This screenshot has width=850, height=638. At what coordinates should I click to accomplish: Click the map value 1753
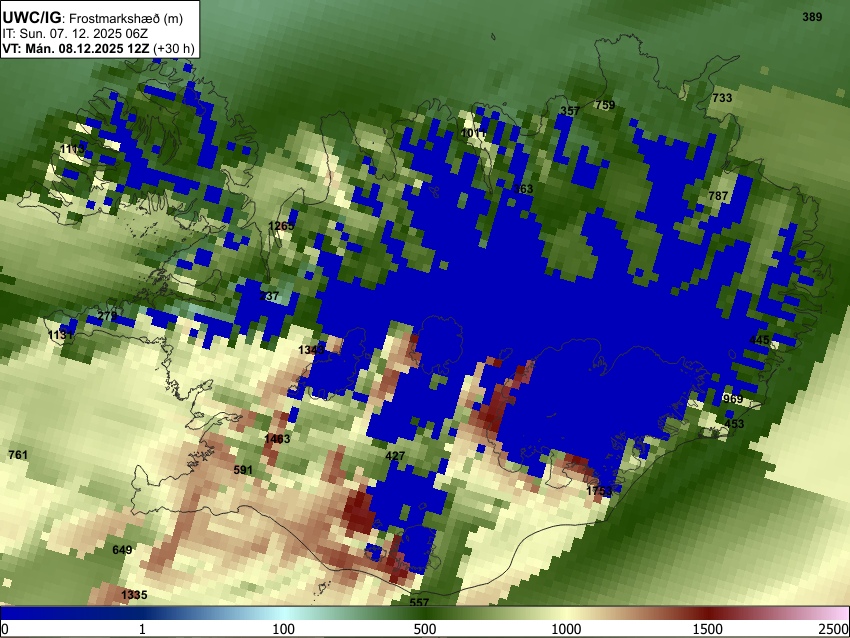(x=599, y=491)
